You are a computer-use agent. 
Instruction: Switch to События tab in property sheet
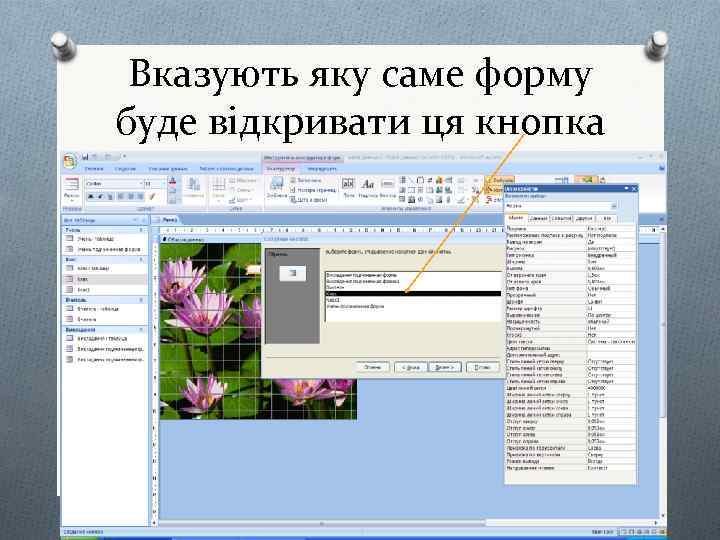click(561, 219)
